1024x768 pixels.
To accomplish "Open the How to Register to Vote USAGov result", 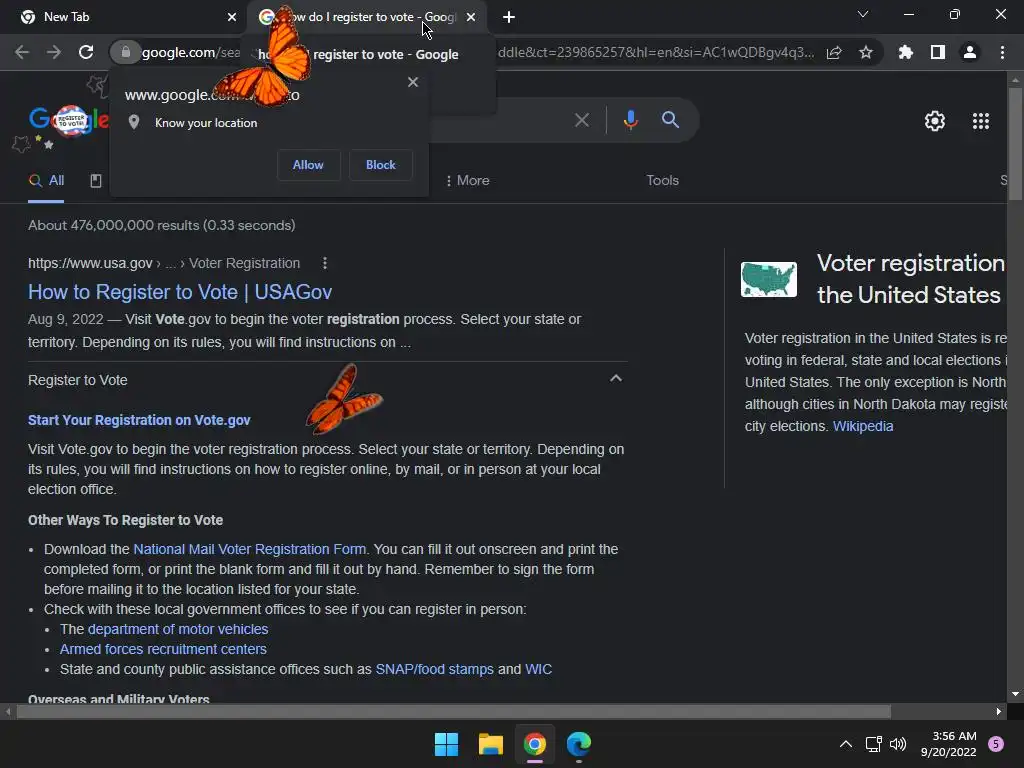I will click(180, 292).
